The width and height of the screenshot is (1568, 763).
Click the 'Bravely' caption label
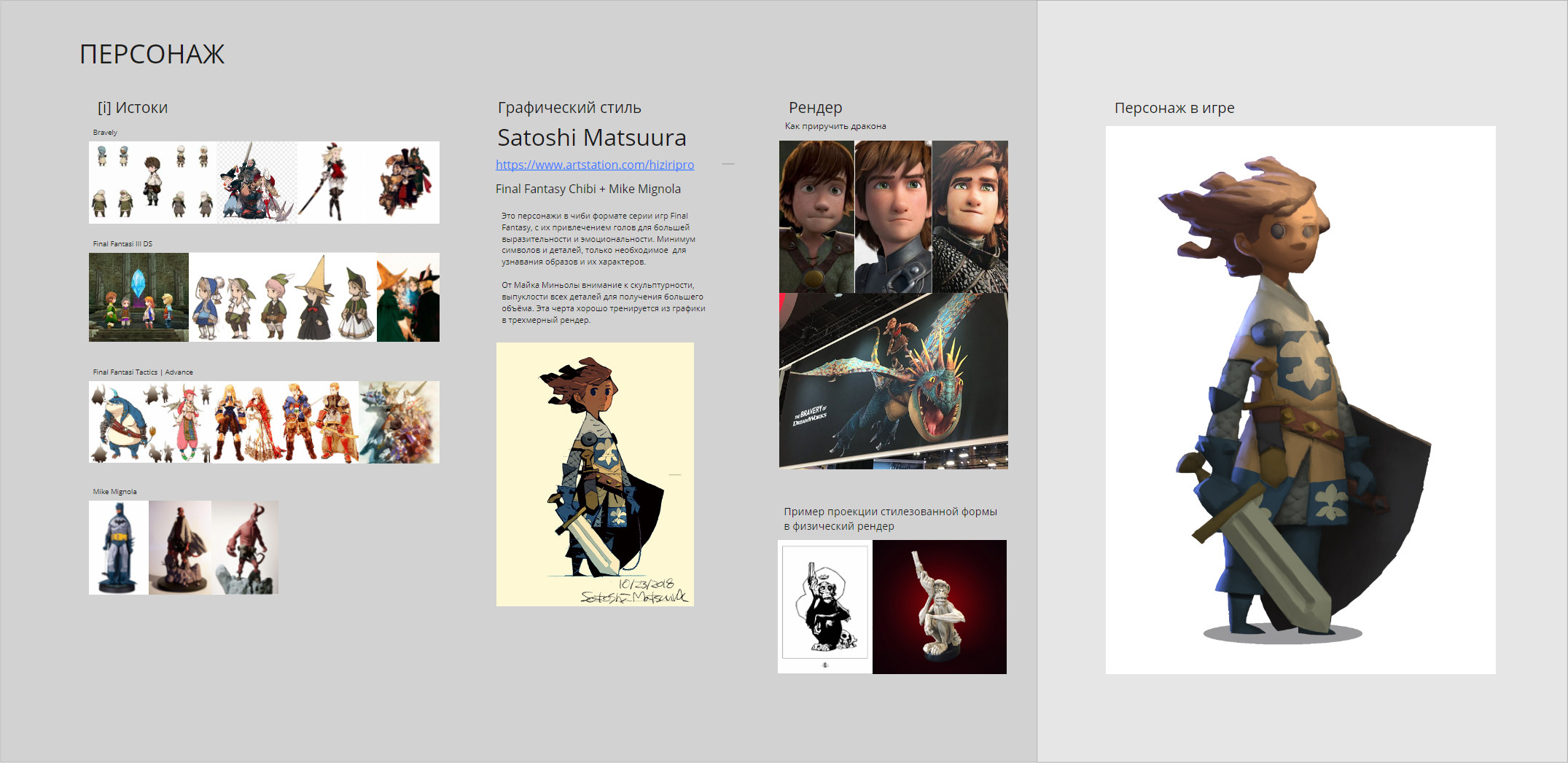pyautogui.click(x=105, y=133)
